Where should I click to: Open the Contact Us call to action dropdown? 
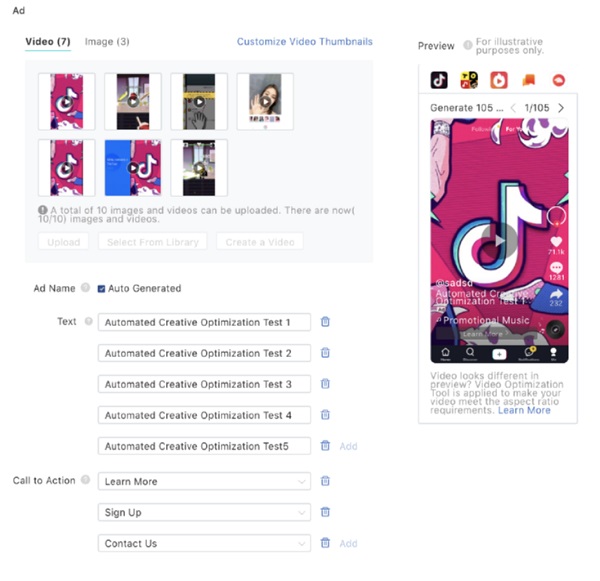click(204, 543)
